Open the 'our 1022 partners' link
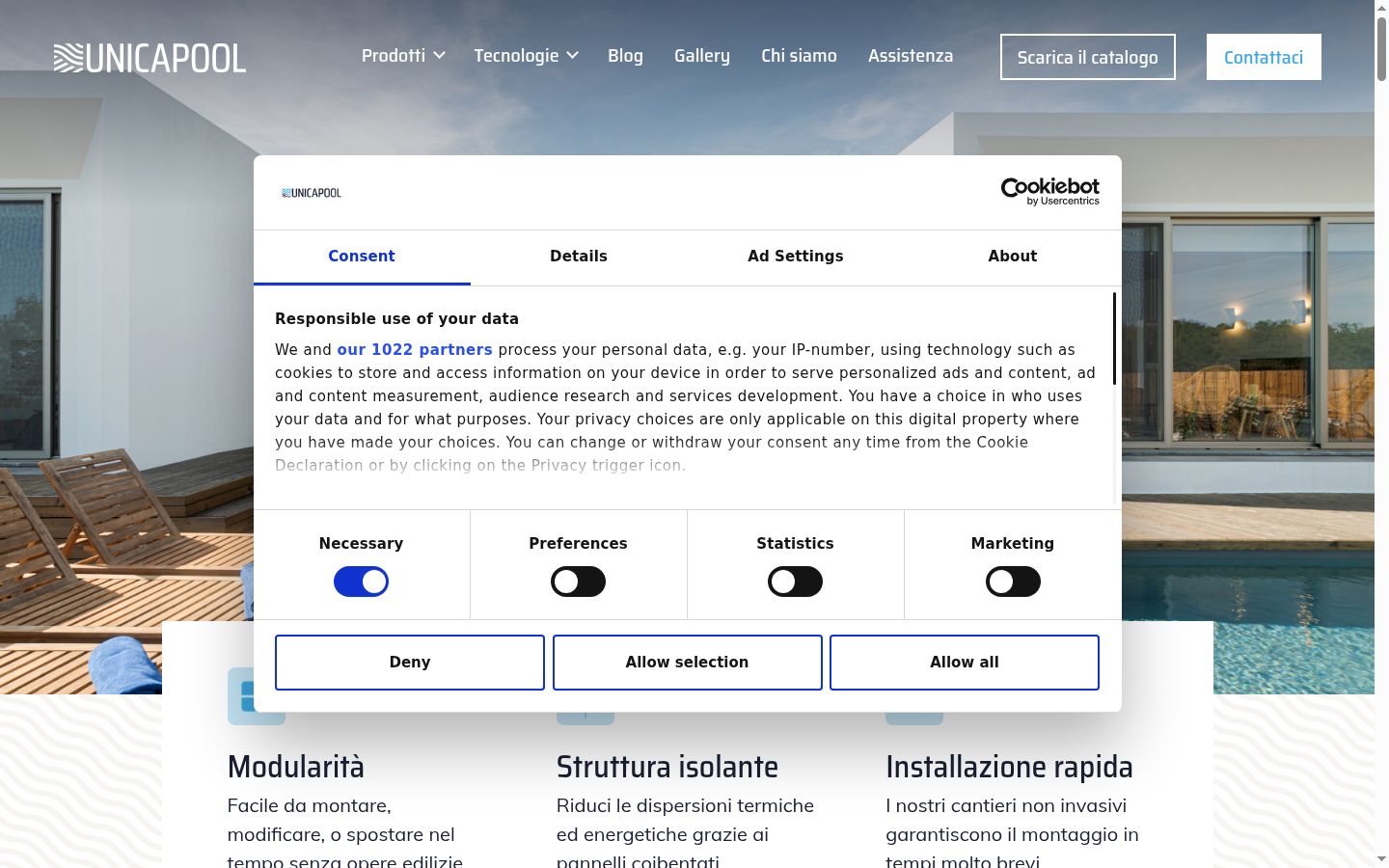 [415, 350]
